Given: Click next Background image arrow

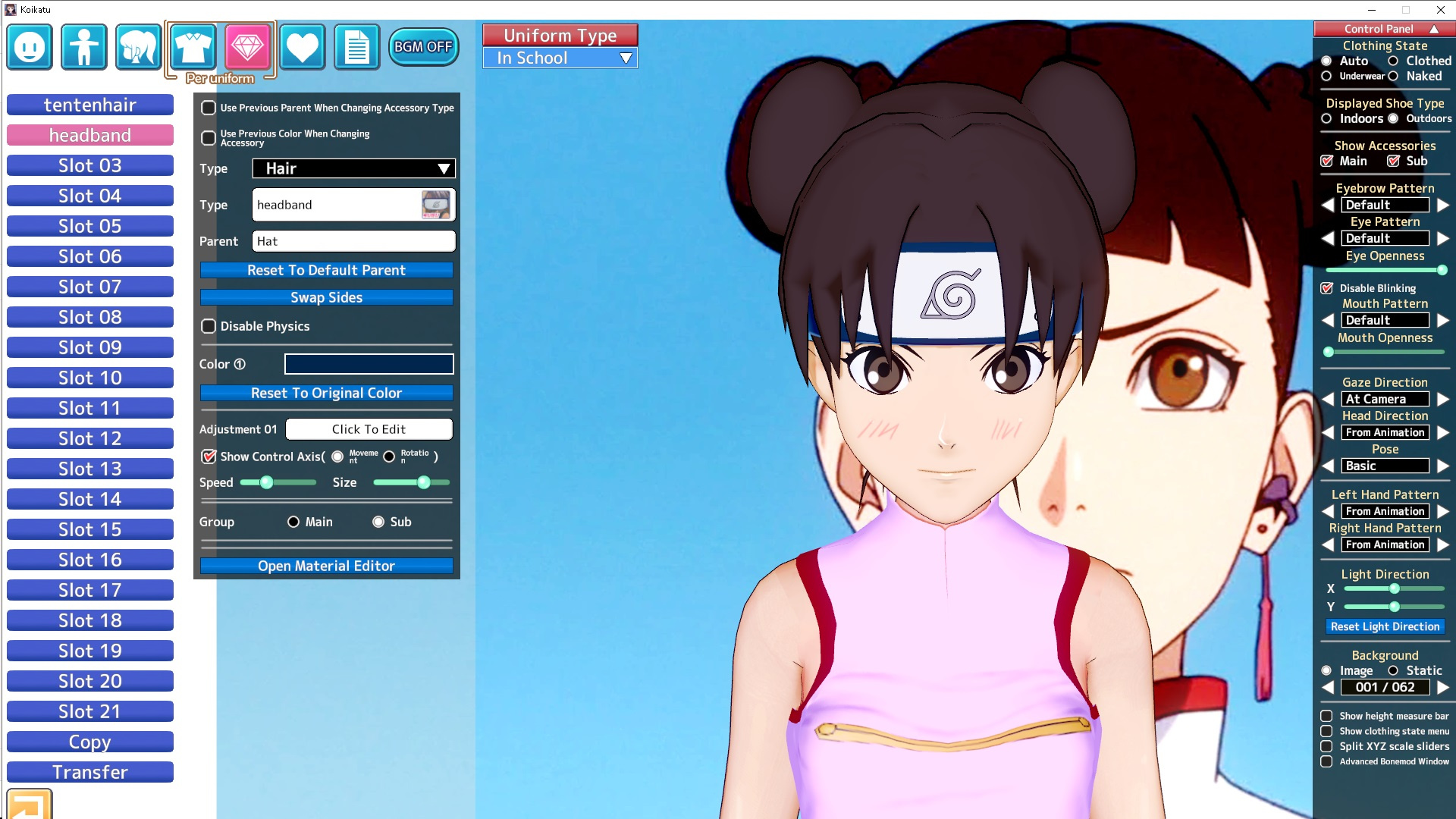Looking at the screenshot, I should (1443, 687).
